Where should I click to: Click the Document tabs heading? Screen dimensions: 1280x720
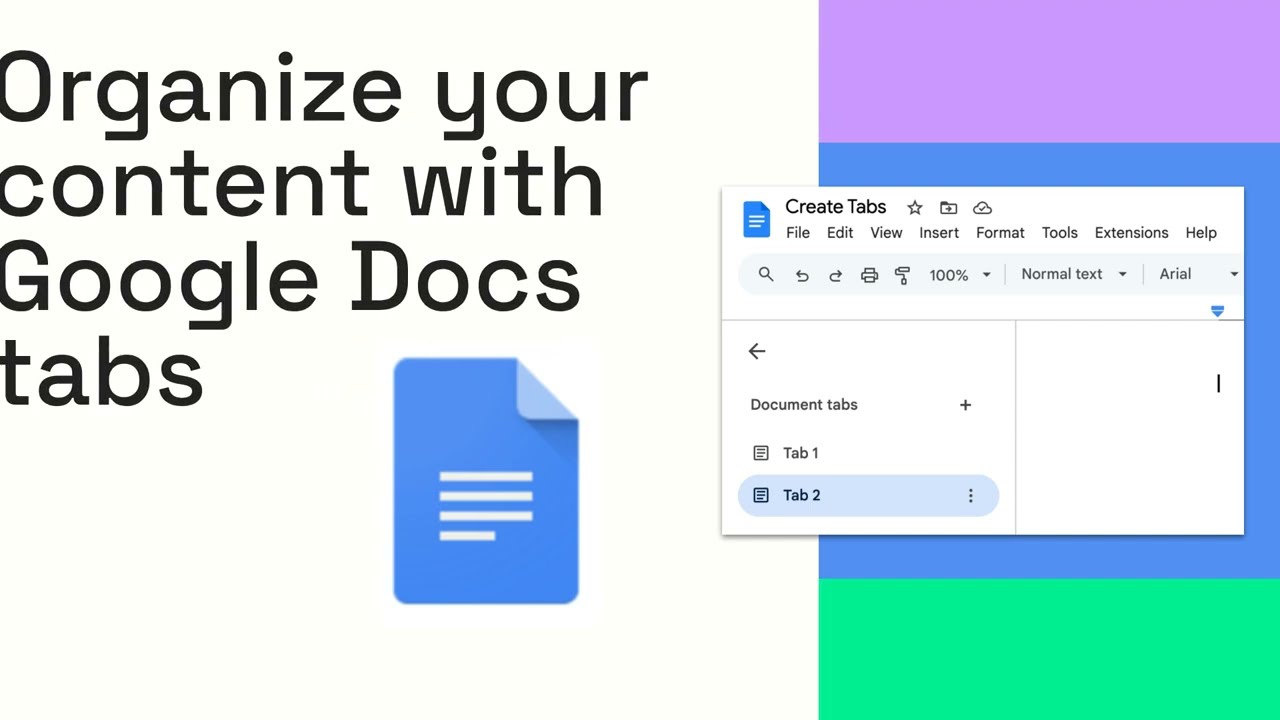click(804, 405)
